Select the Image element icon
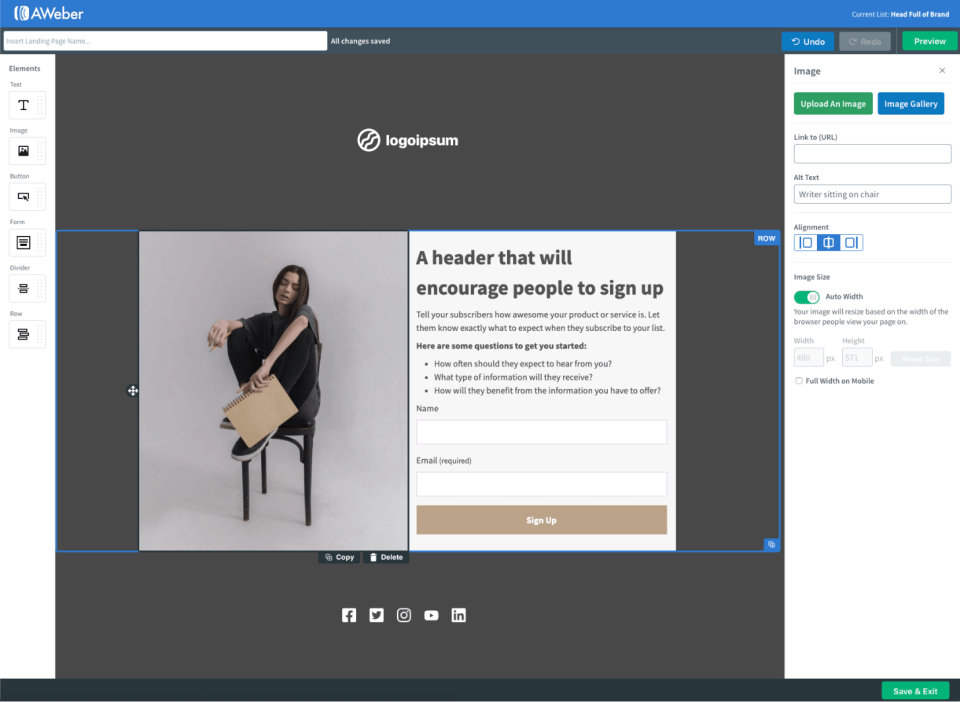 pos(27,150)
